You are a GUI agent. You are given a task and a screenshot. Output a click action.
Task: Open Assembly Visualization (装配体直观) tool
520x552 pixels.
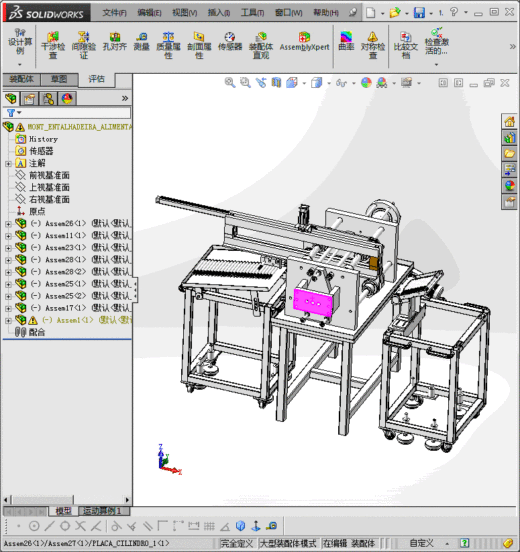(261, 45)
